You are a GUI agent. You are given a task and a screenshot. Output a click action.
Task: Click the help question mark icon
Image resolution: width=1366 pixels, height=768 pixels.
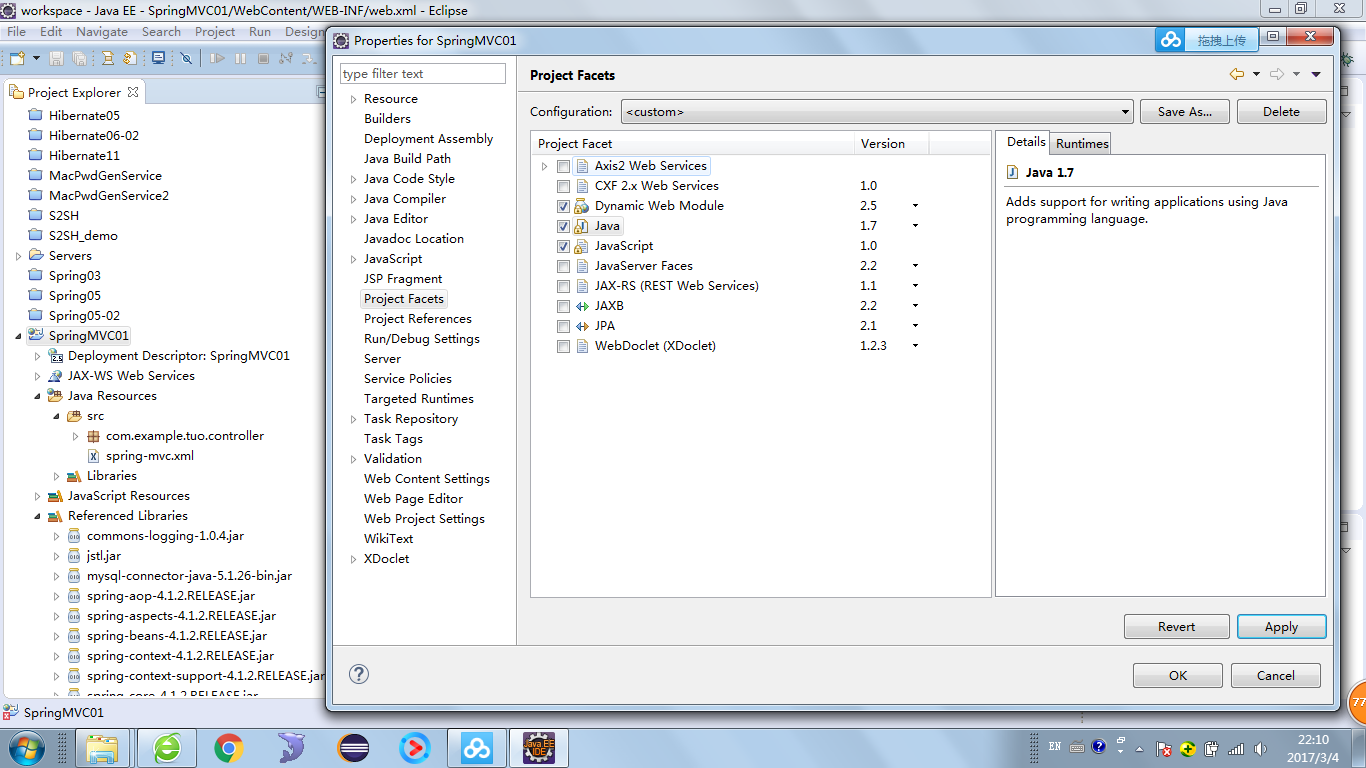tap(359, 674)
